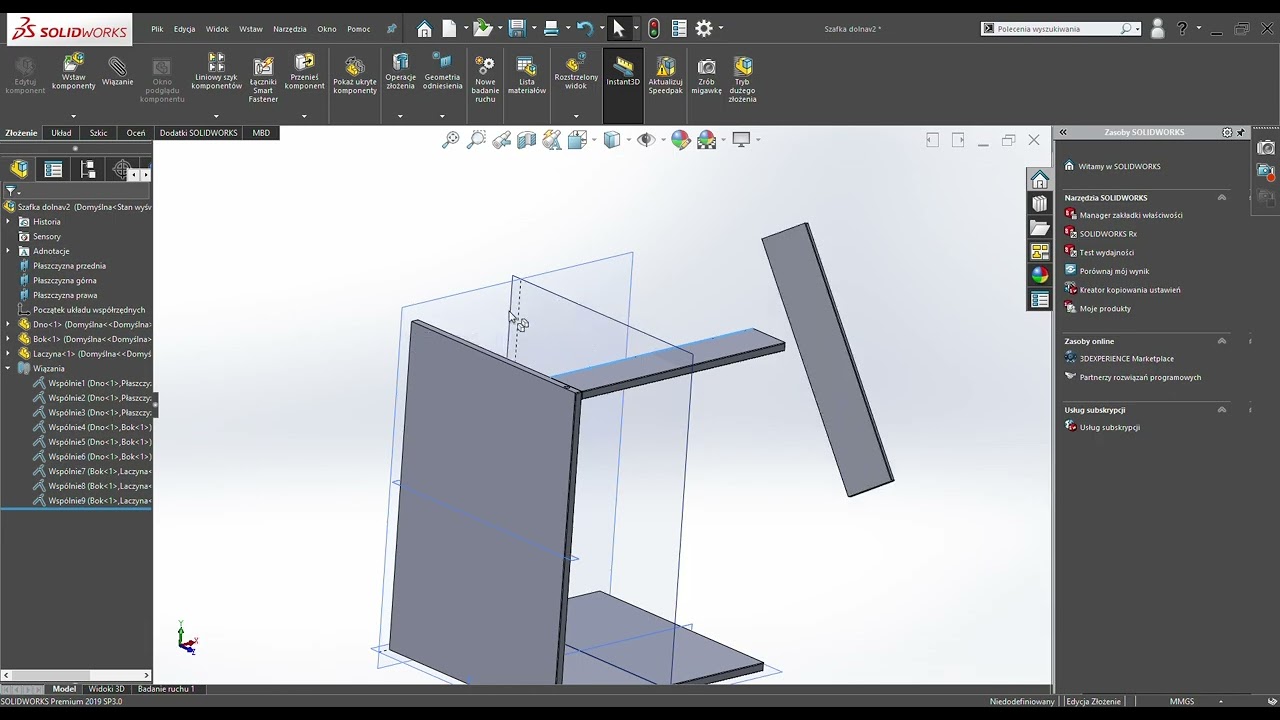This screenshot has width=1280, height=720.
Task: Expand the Adnotacje tree node
Action: 8,251
